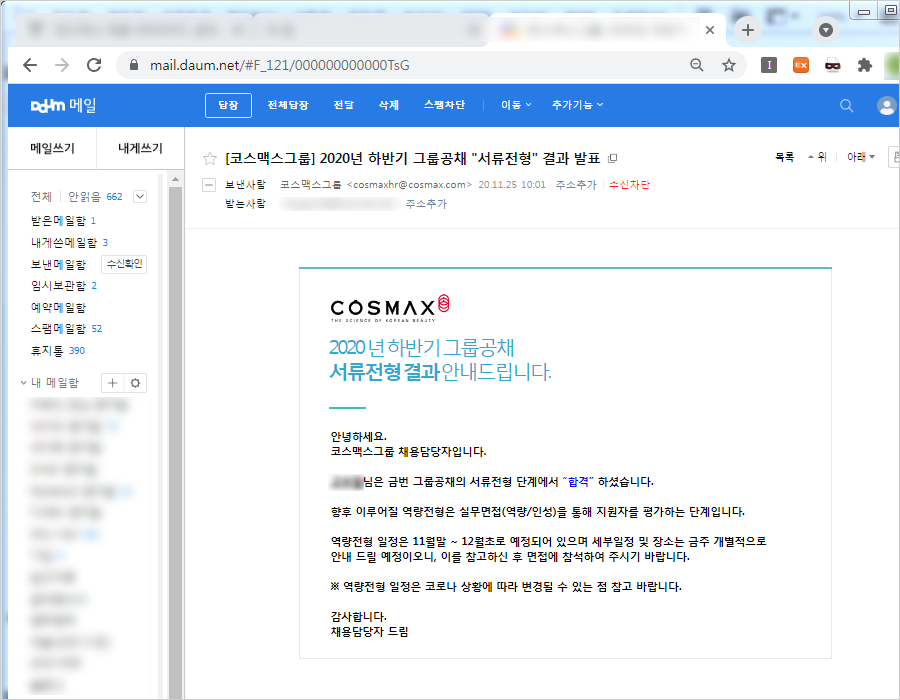This screenshot has width=900, height=700.
Task: Go back with the browser back arrow
Action: pyautogui.click(x=30, y=65)
